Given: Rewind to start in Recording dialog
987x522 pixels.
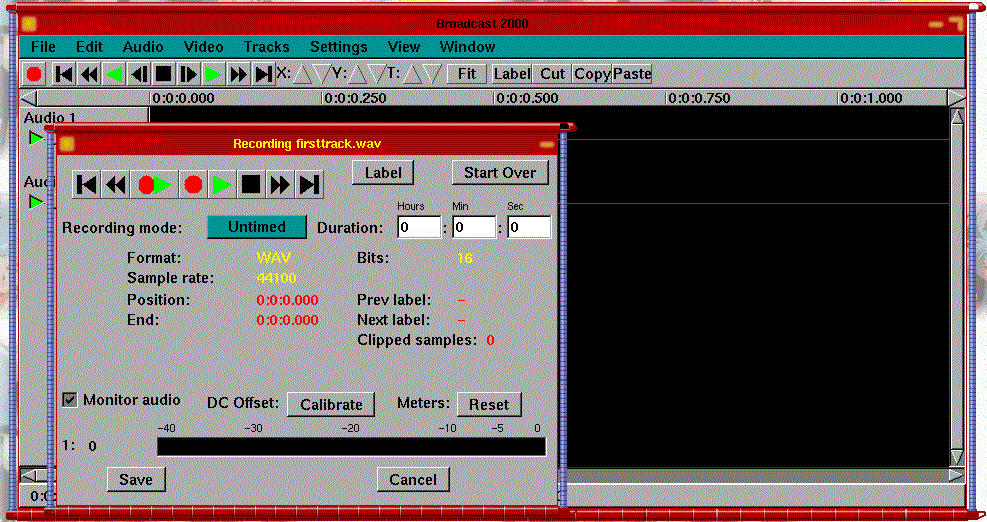Looking at the screenshot, I should [87, 184].
